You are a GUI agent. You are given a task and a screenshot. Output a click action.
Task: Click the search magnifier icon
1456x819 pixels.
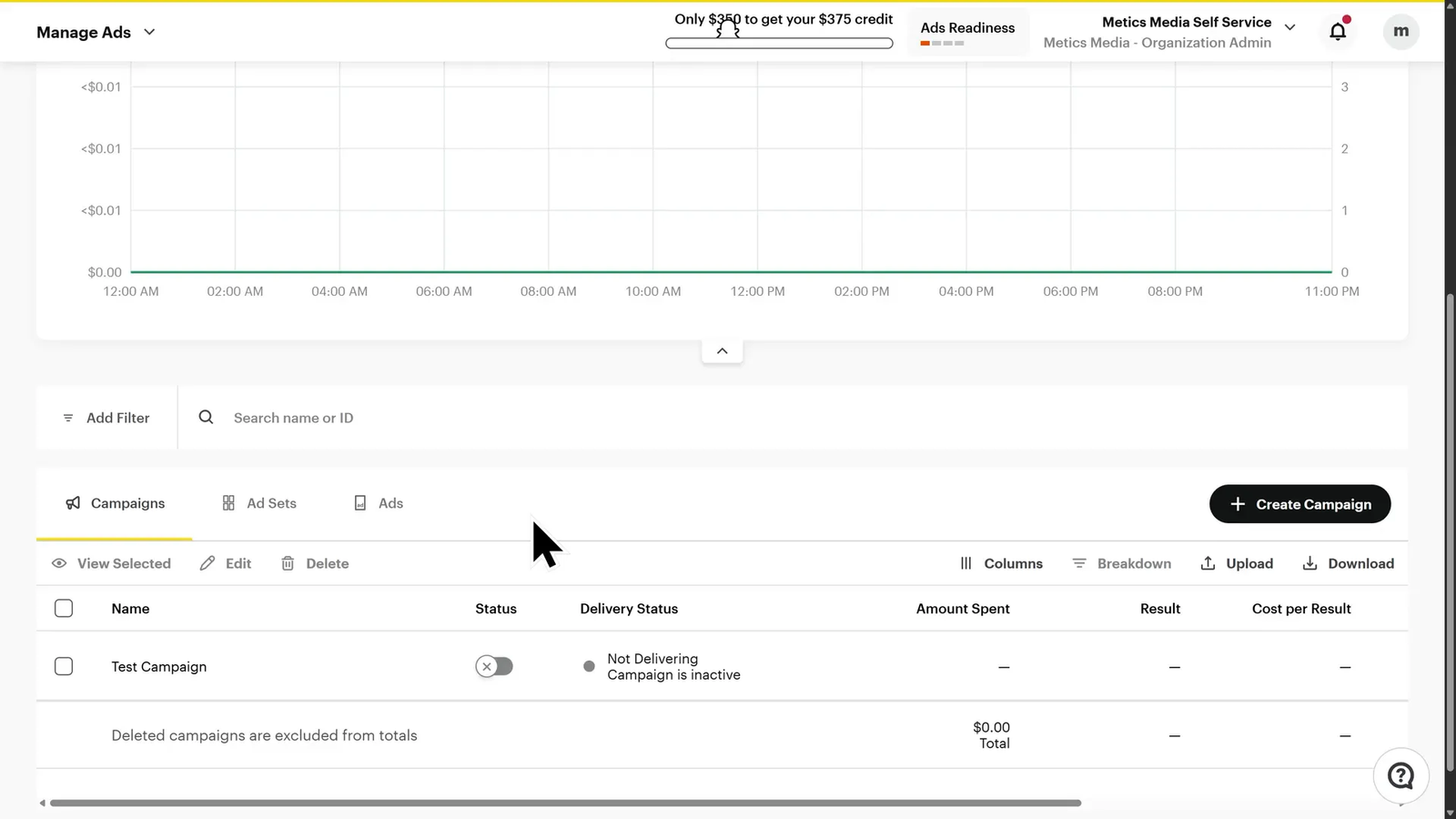tap(206, 417)
